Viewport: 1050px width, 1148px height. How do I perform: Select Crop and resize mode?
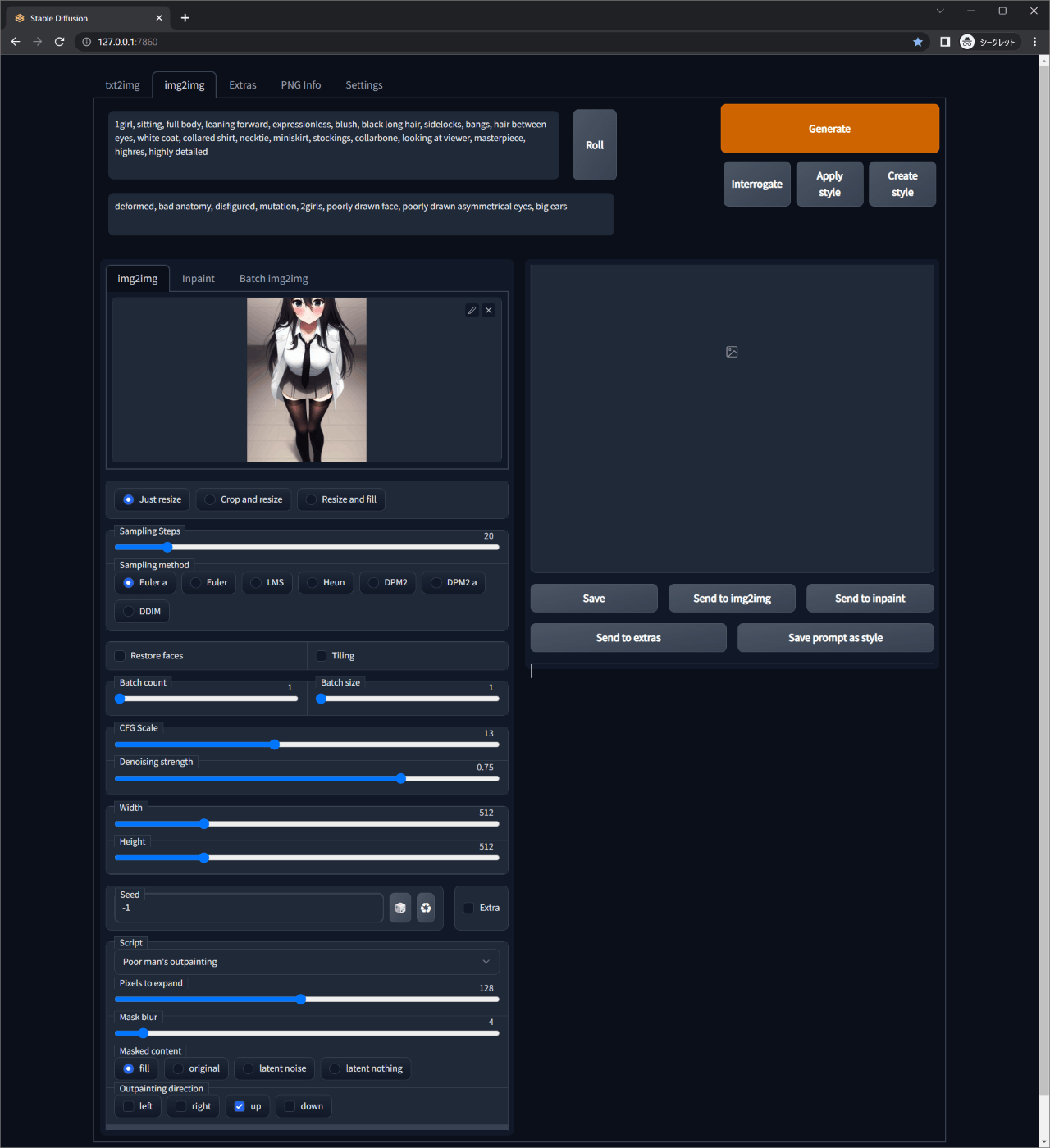click(x=244, y=499)
